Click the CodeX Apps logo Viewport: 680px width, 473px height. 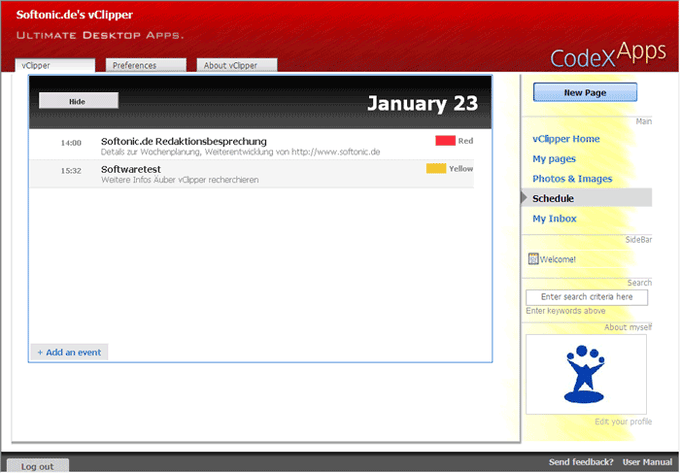[608, 55]
